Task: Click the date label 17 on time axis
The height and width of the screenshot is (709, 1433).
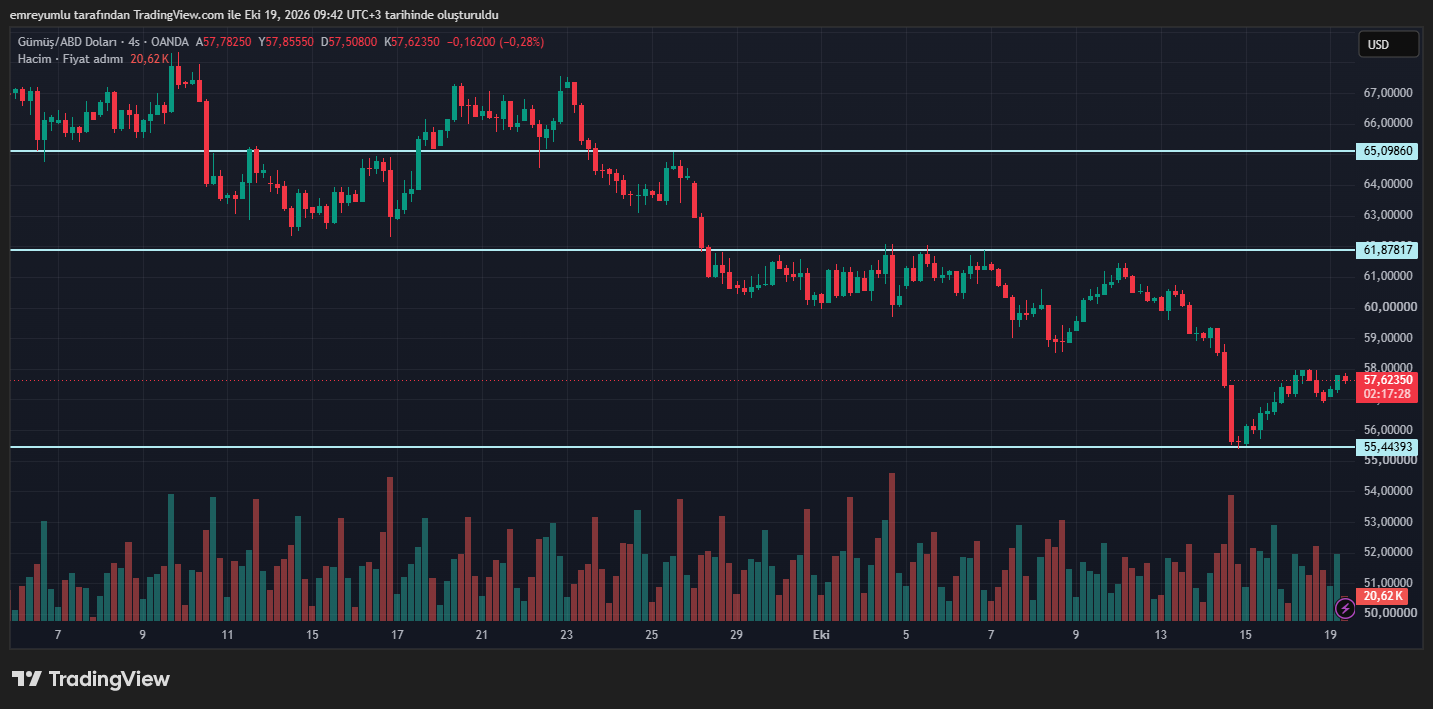Action: (x=397, y=635)
